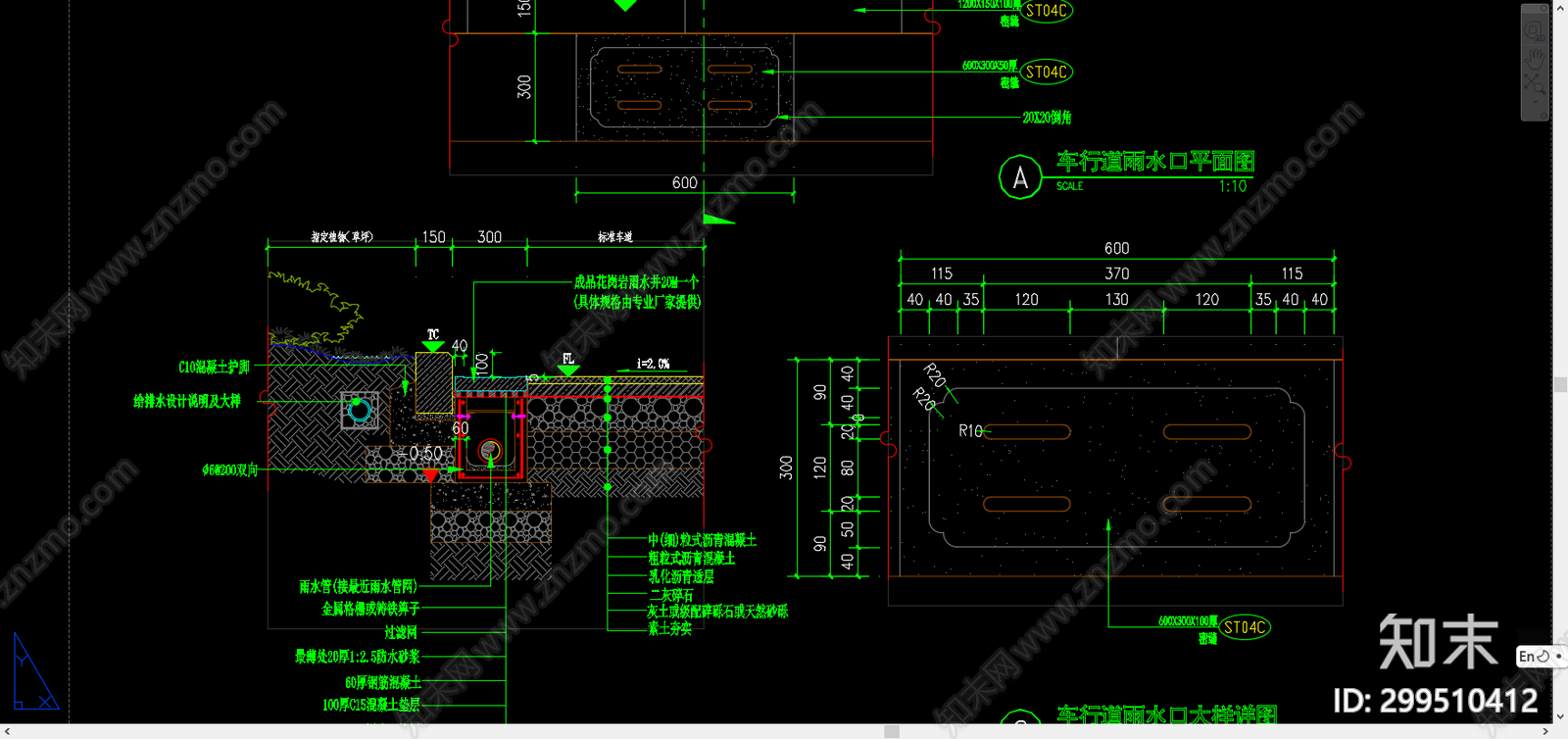Select the R10 radius annotation
Image resolution: width=1568 pixels, height=739 pixels.
pyautogui.click(x=970, y=431)
